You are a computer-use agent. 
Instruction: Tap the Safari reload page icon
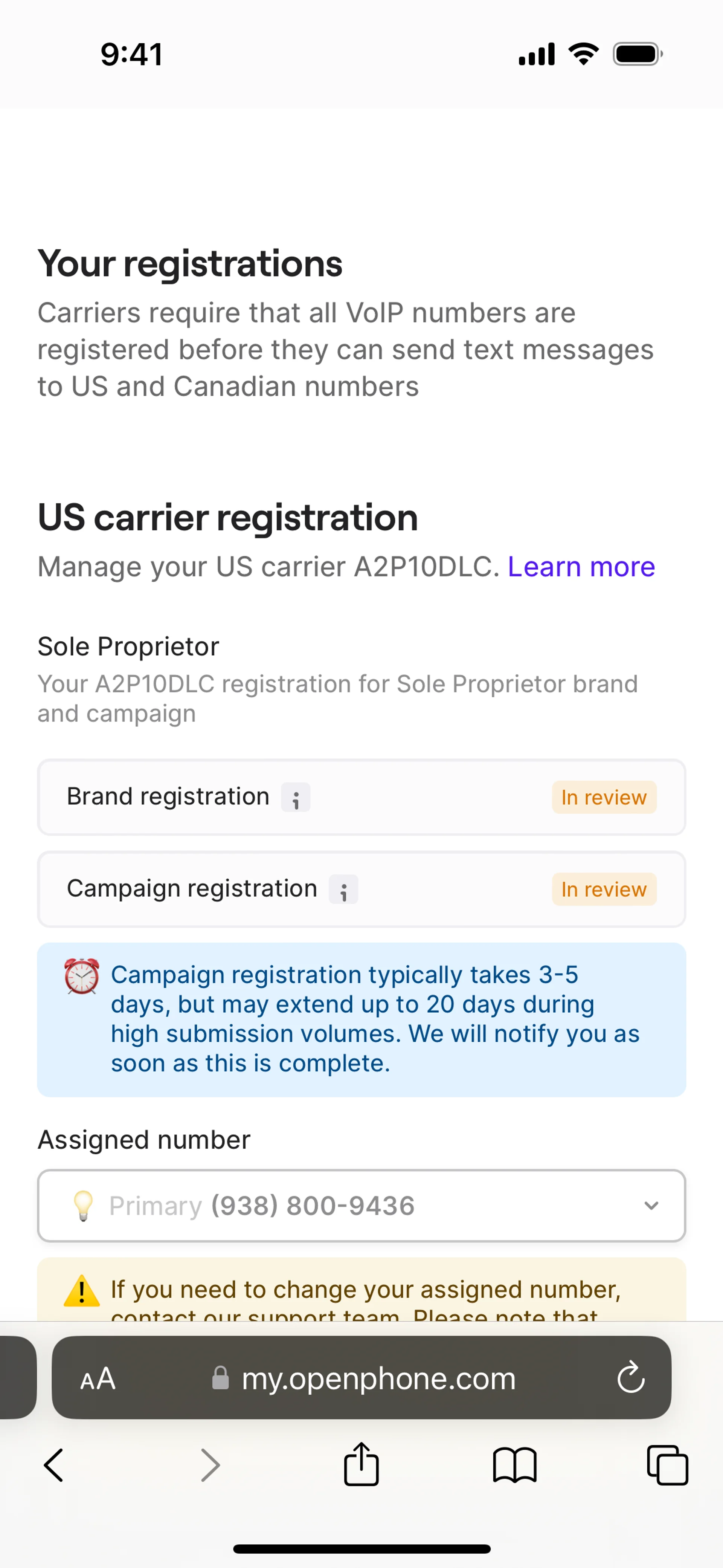pyautogui.click(x=630, y=1377)
